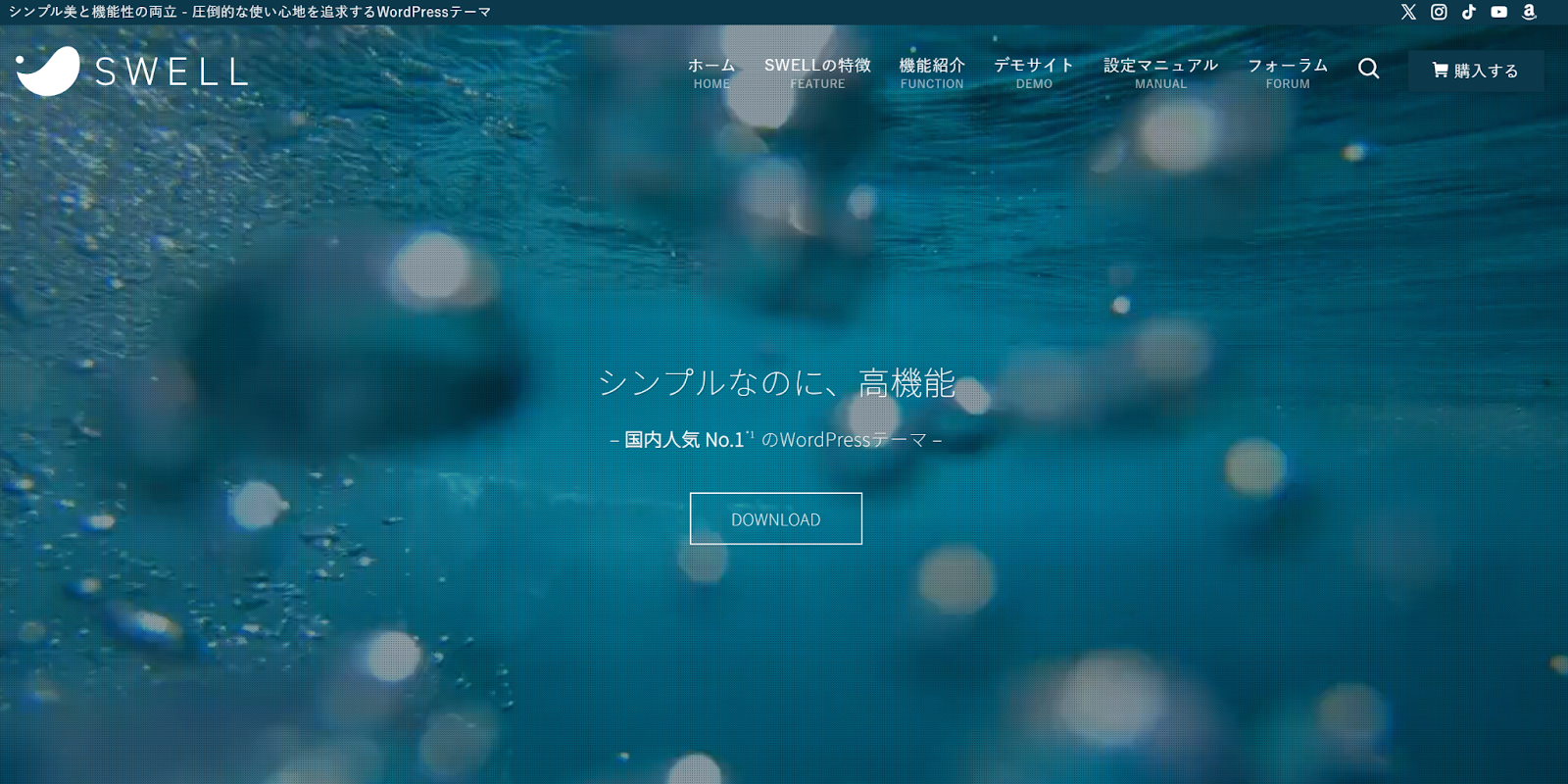This screenshot has width=1568, height=784.
Task: Click the シンプルなのに、高機能 headline
Action: coord(775,382)
